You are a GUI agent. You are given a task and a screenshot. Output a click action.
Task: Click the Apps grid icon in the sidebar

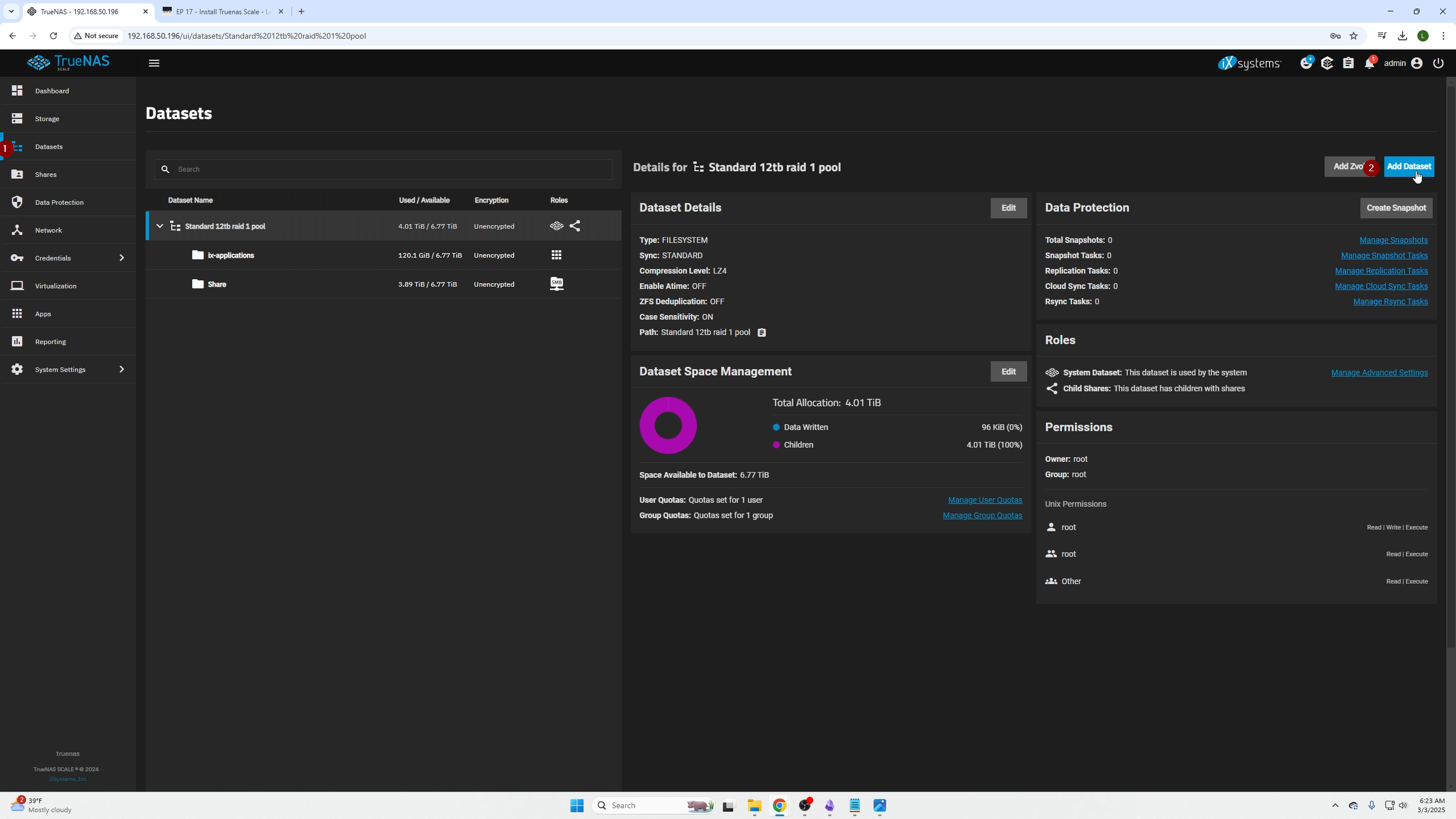click(x=17, y=313)
